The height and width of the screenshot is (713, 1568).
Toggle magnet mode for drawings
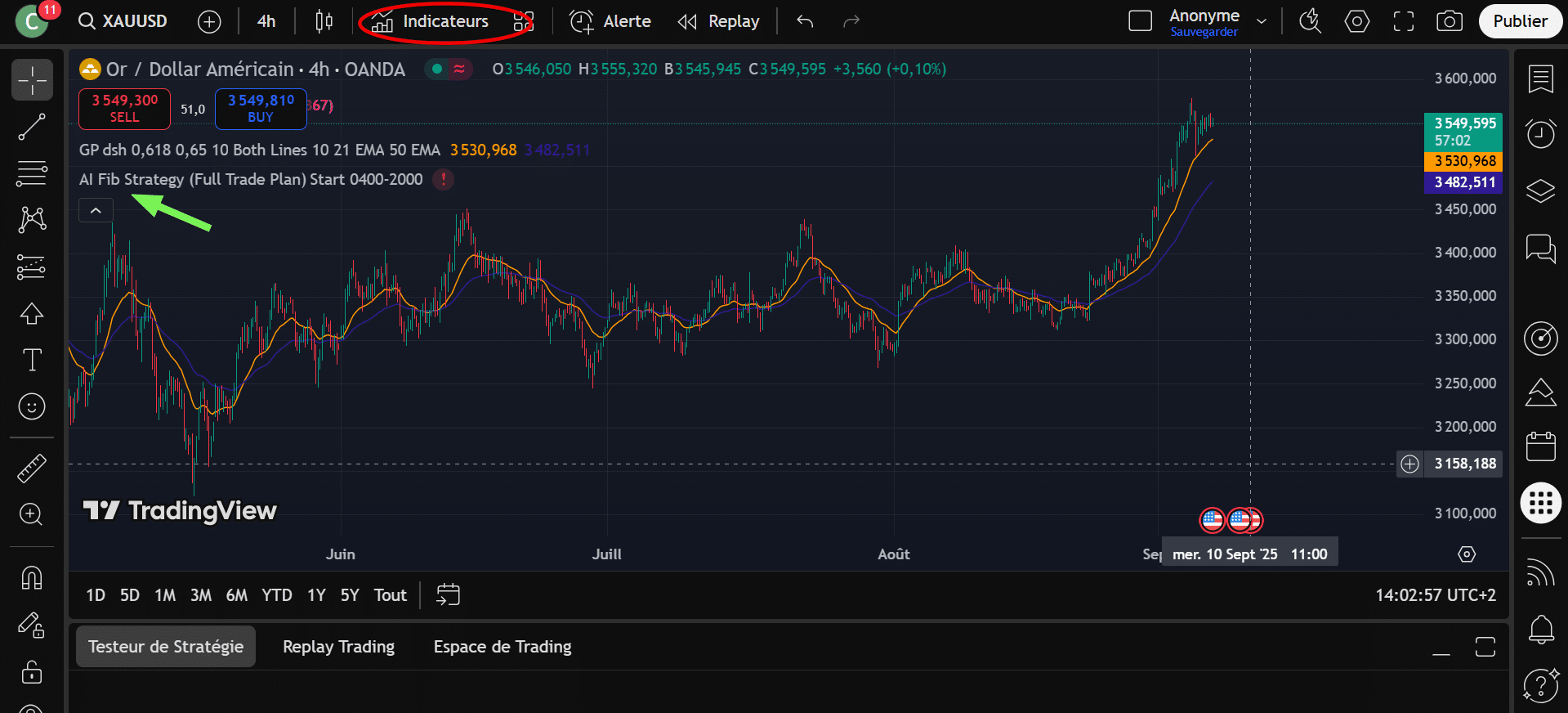[x=32, y=578]
